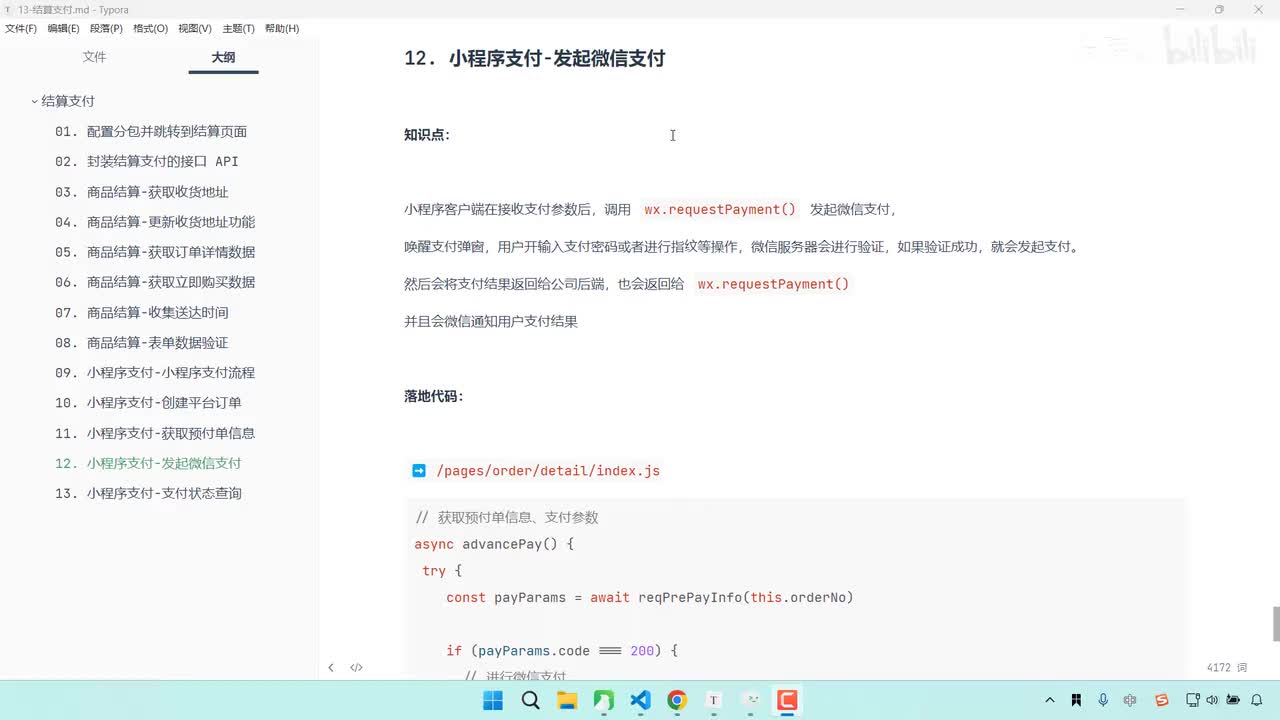Open the 帮助(H) menu

pos(282,29)
